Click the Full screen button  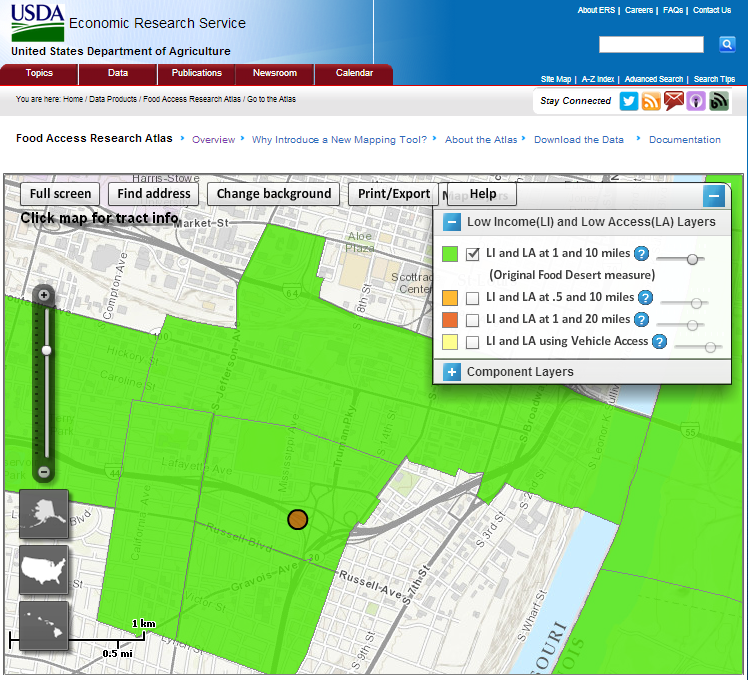click(60, 194)
